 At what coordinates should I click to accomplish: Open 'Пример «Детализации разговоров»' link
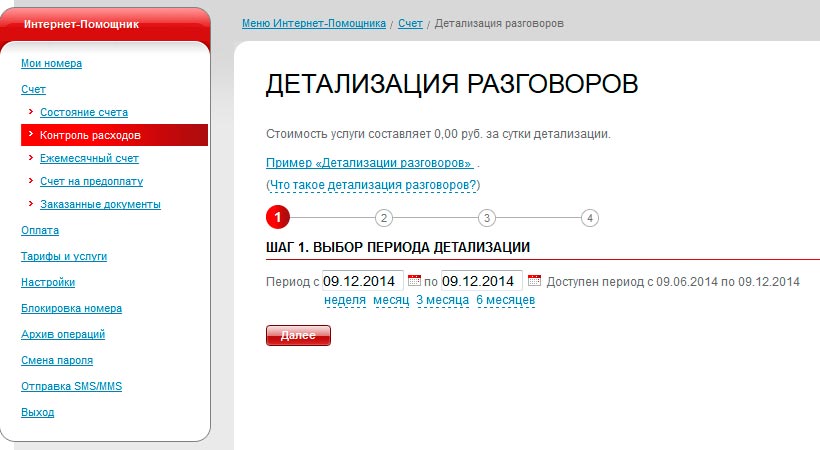[370, 163]
